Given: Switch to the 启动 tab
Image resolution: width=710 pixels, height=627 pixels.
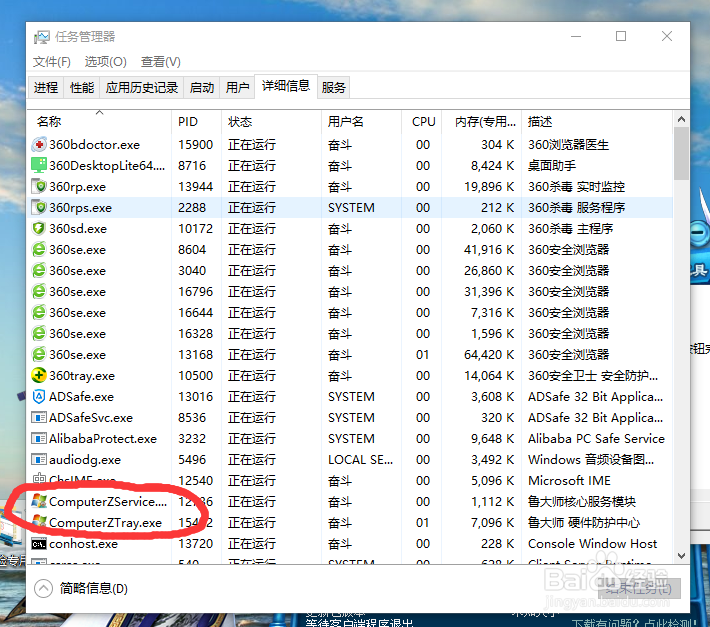Looking at the screenshot, I should pos(201,87).
